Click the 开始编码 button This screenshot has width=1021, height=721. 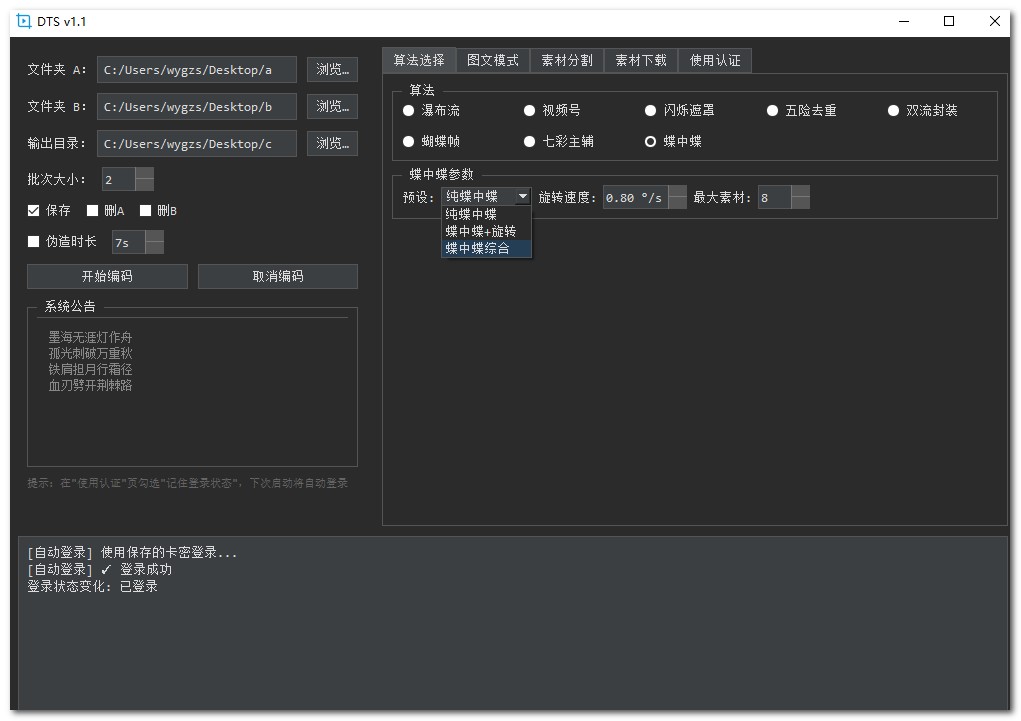(107, 276)
